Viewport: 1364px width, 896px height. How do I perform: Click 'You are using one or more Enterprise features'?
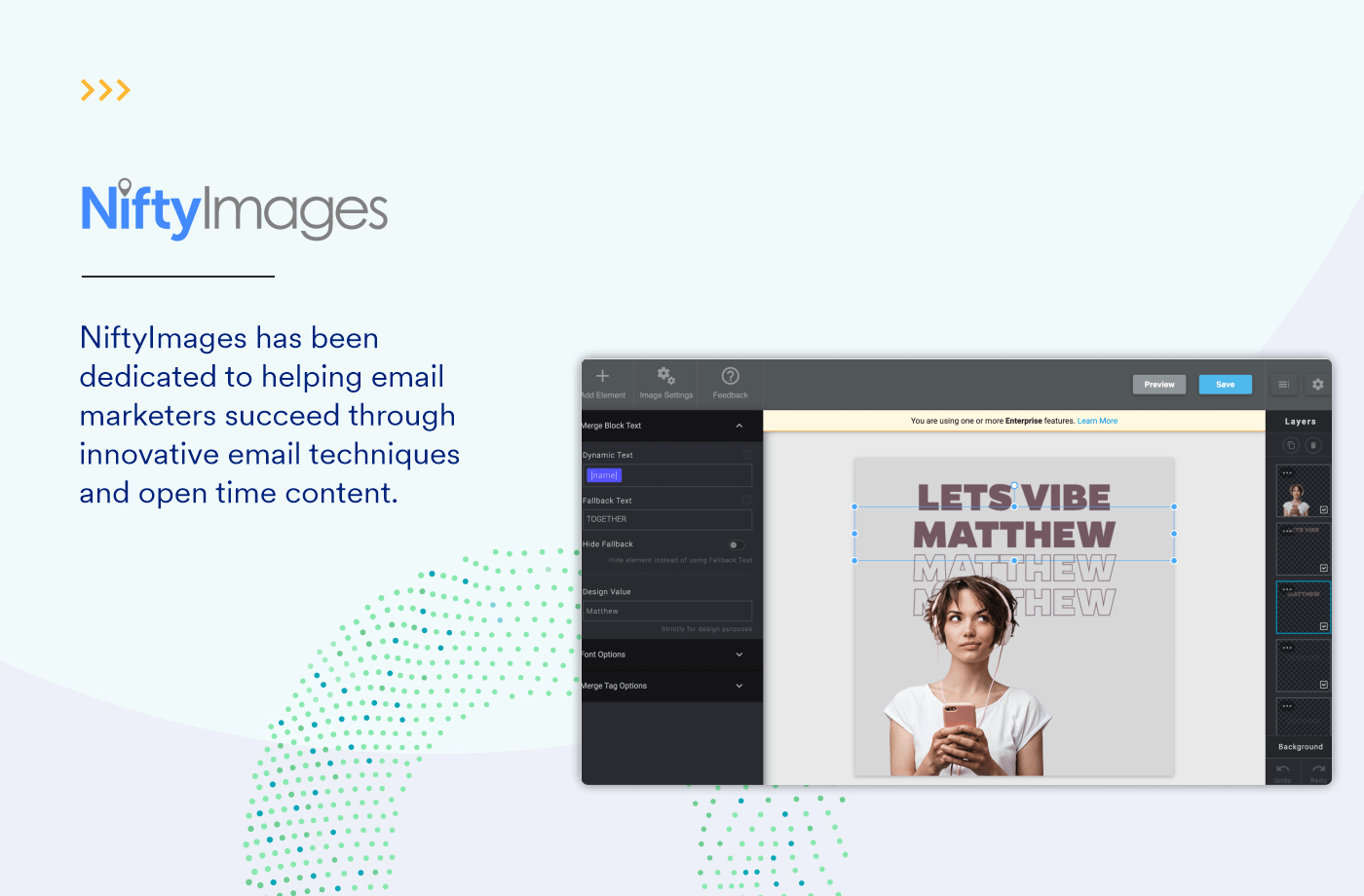pos(992,421)
